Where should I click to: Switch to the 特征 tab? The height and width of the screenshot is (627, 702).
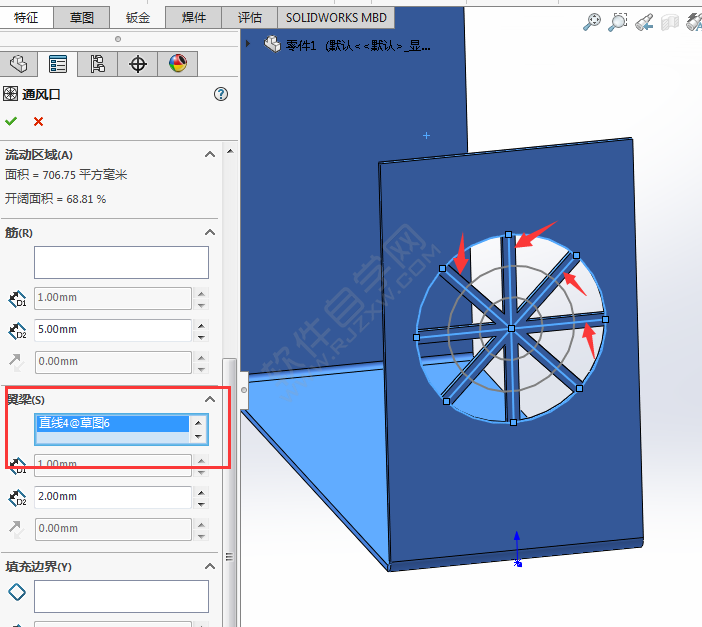(x=26, y=17)
